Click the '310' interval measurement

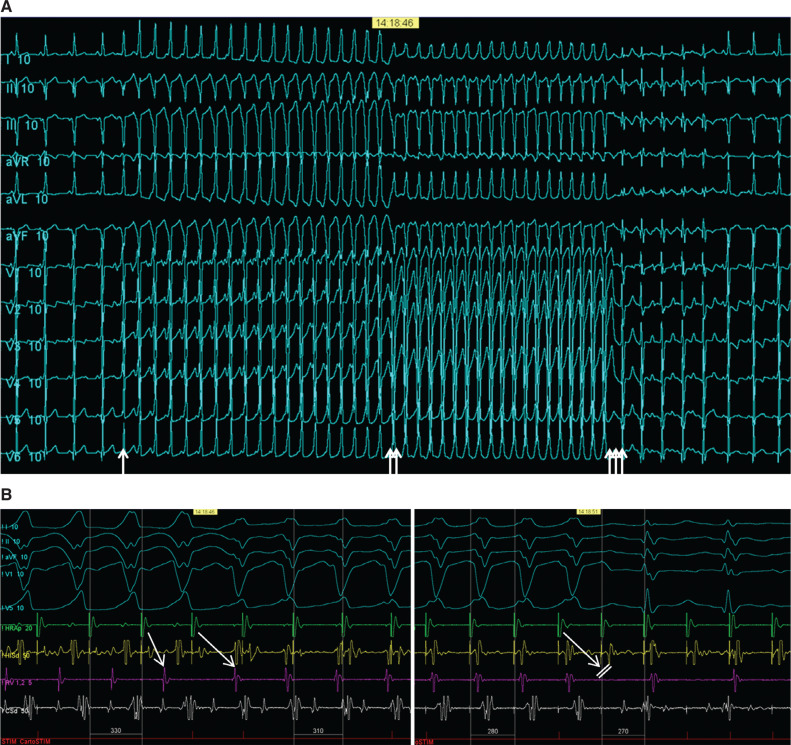click(x=318, y=730)
